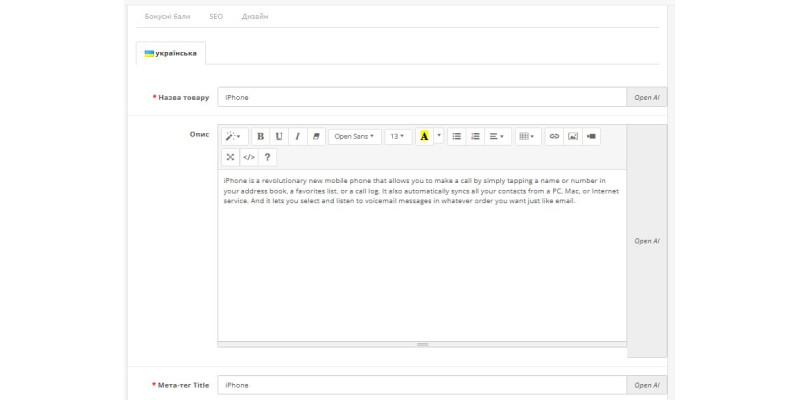Image resolution: width=800 pixels, height=400 pixels.
Task: Toggle bold formatting in description editor
Action: tap(260, 136)
